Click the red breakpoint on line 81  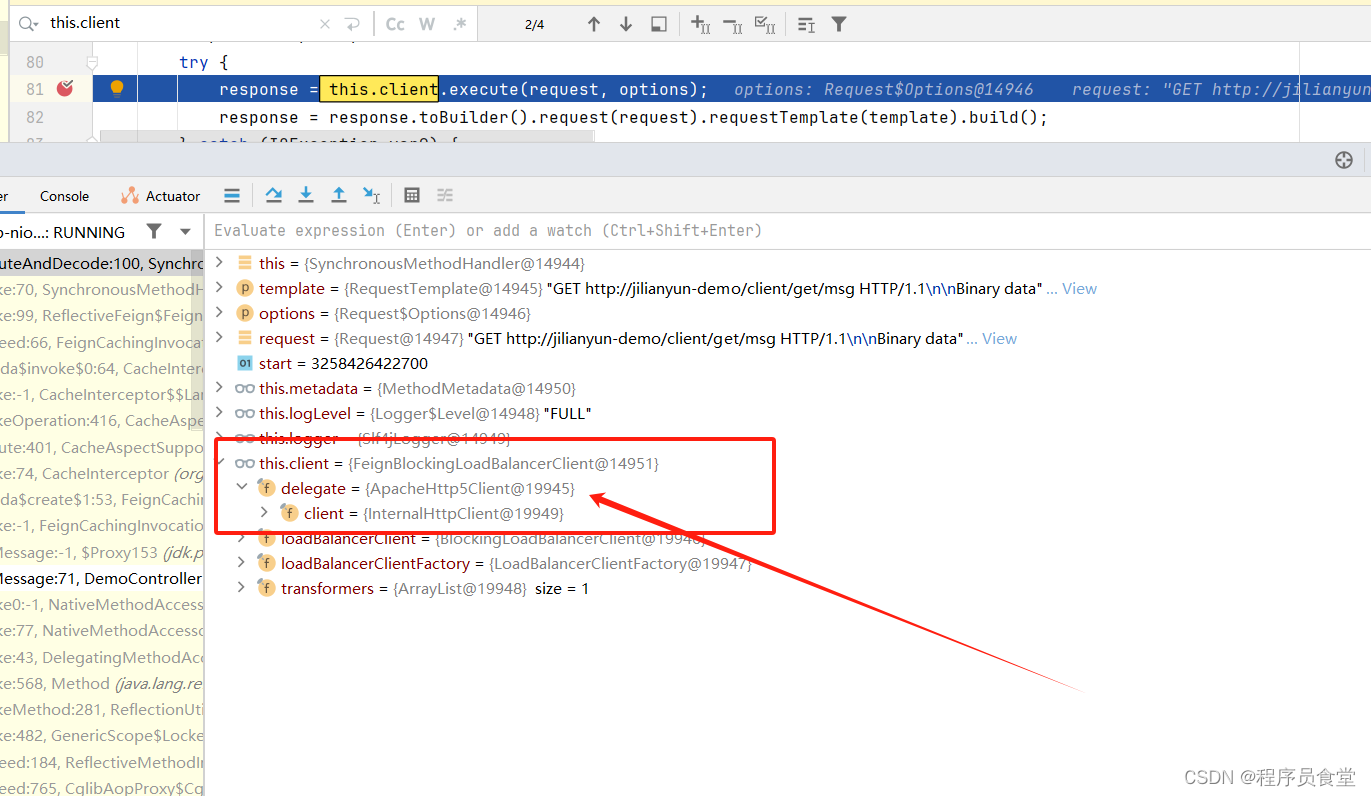(64, 88)
